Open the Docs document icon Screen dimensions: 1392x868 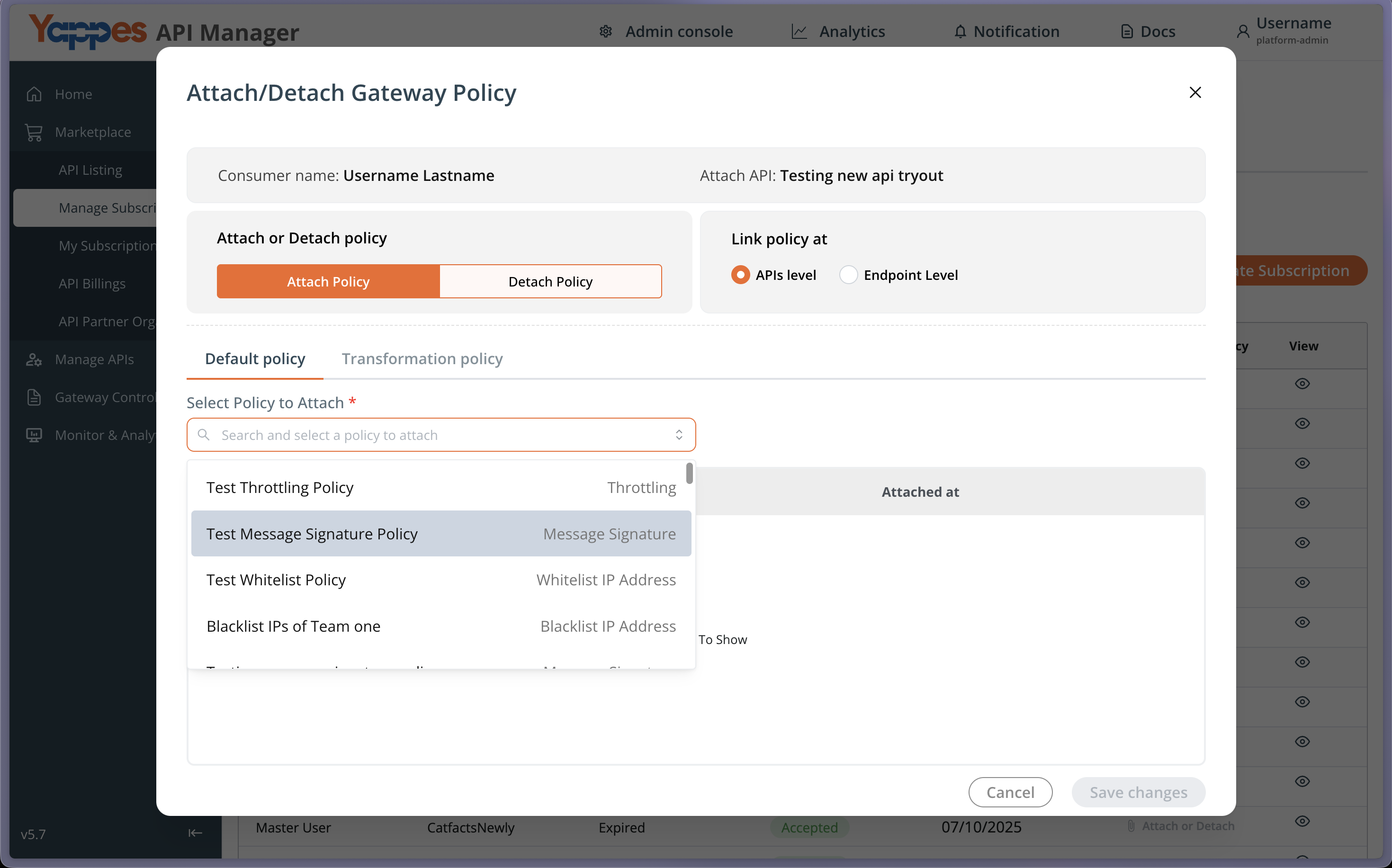point(1127,32)
